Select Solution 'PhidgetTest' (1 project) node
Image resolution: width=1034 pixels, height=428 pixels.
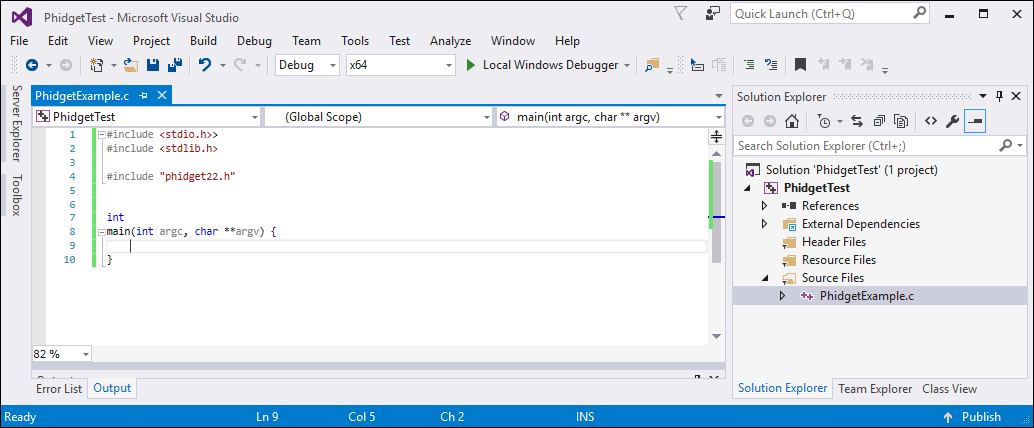click(851, 170)
